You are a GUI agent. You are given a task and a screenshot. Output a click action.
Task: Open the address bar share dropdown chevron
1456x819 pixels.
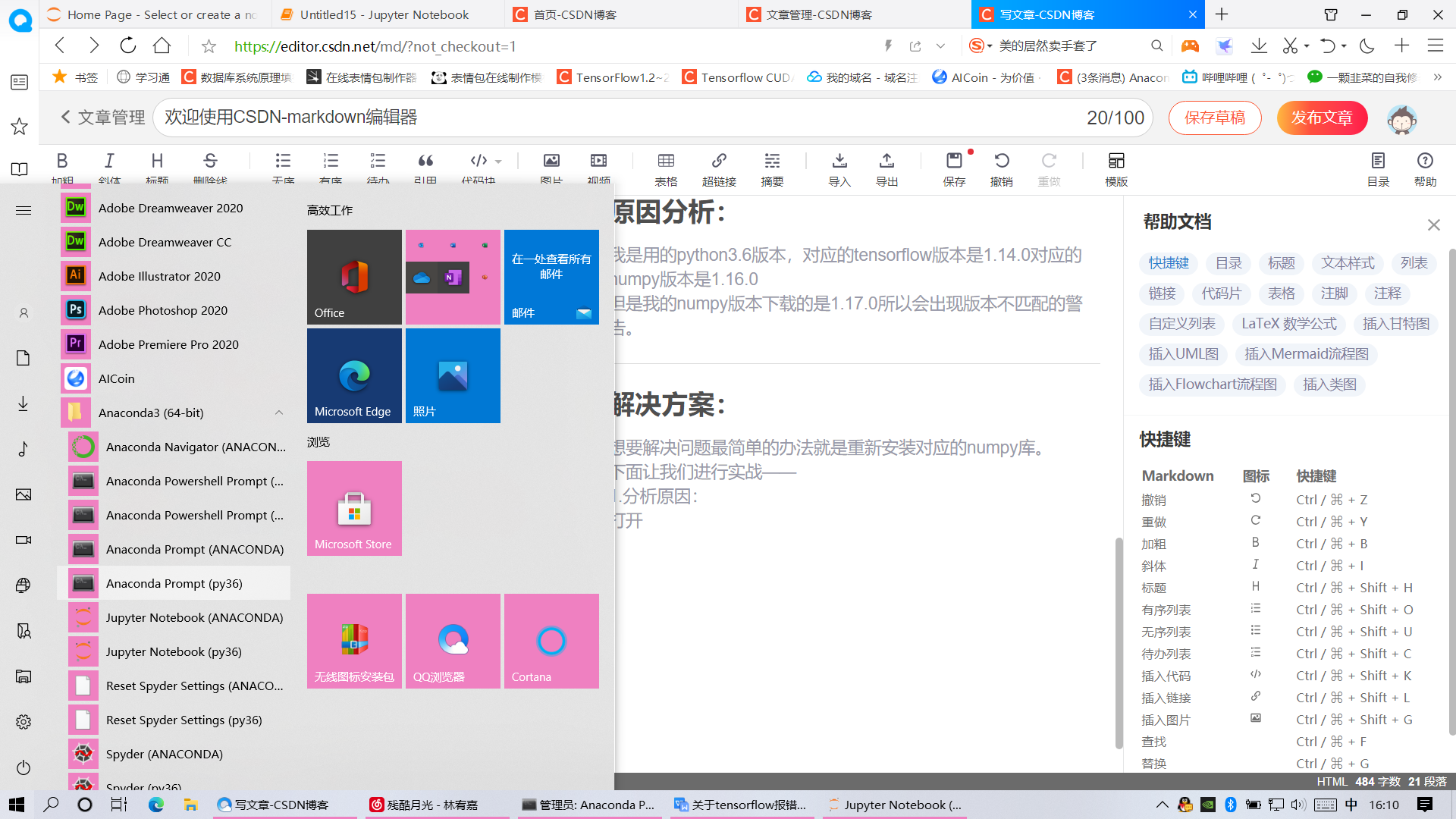[942, 45]
